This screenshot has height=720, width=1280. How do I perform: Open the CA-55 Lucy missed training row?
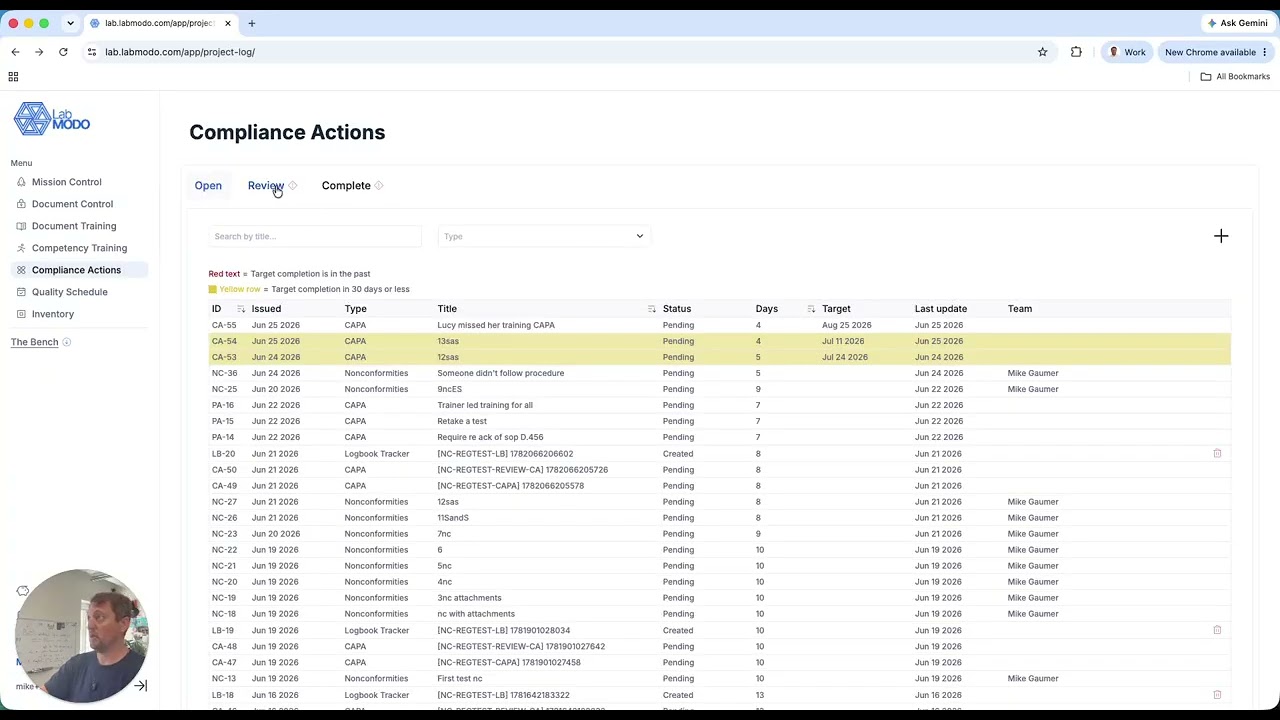(x=720, y=325)
